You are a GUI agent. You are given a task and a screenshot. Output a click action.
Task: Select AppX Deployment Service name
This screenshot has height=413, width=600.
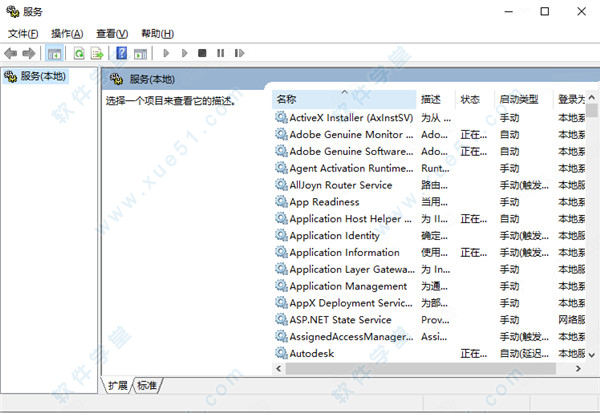coord(351,303)
